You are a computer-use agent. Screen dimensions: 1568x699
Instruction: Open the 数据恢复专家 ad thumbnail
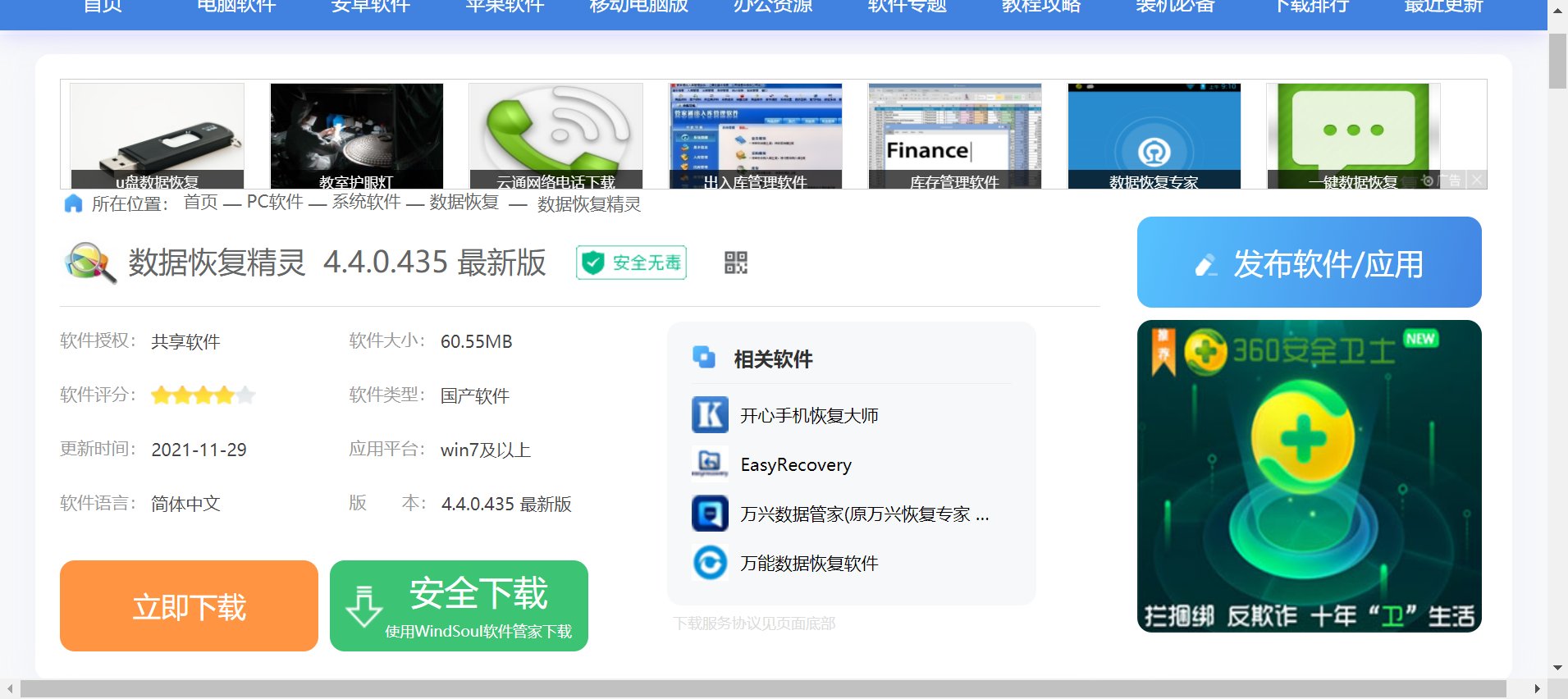click(x=1154, y=136)
